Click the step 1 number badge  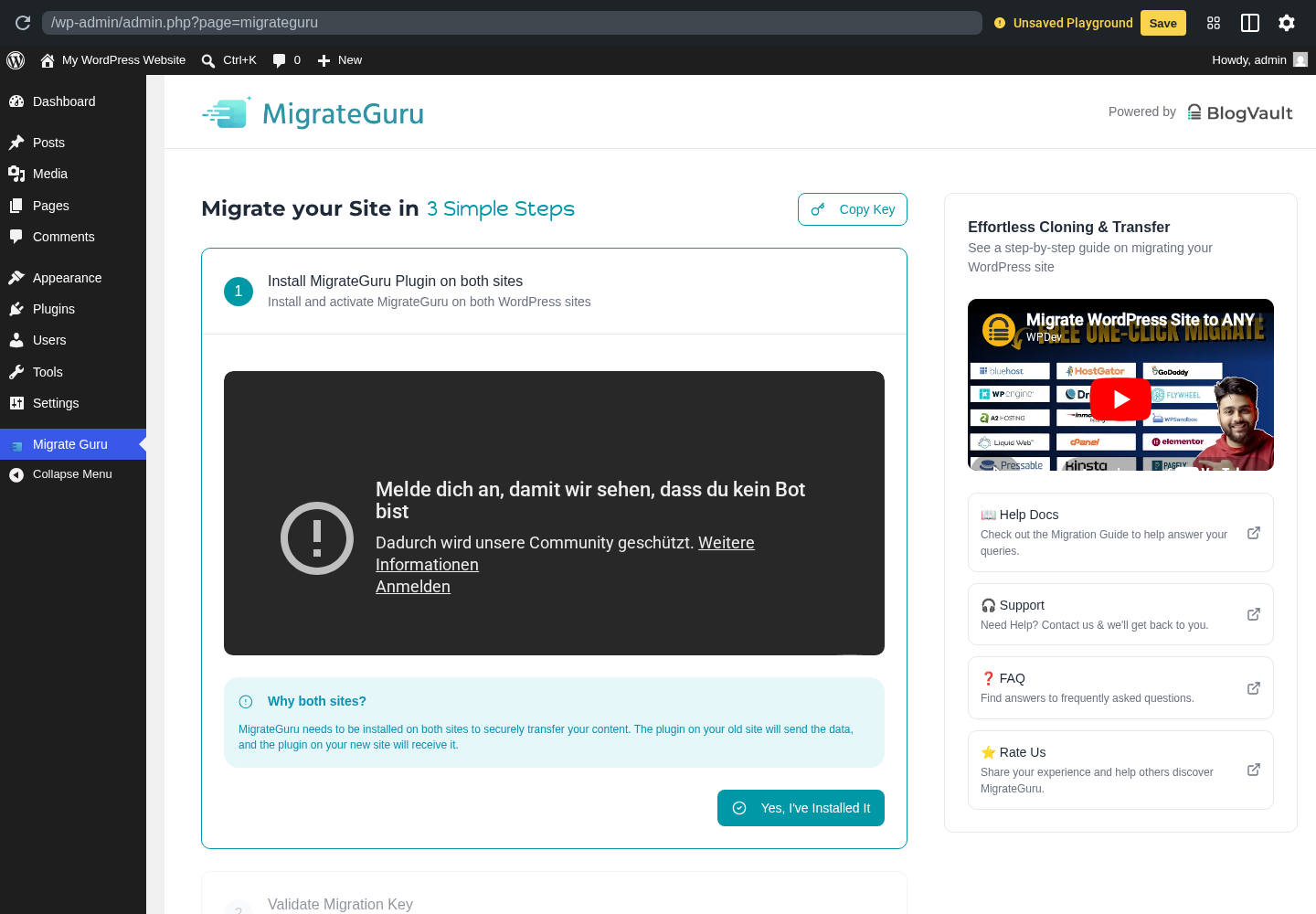tap(239, 292)
